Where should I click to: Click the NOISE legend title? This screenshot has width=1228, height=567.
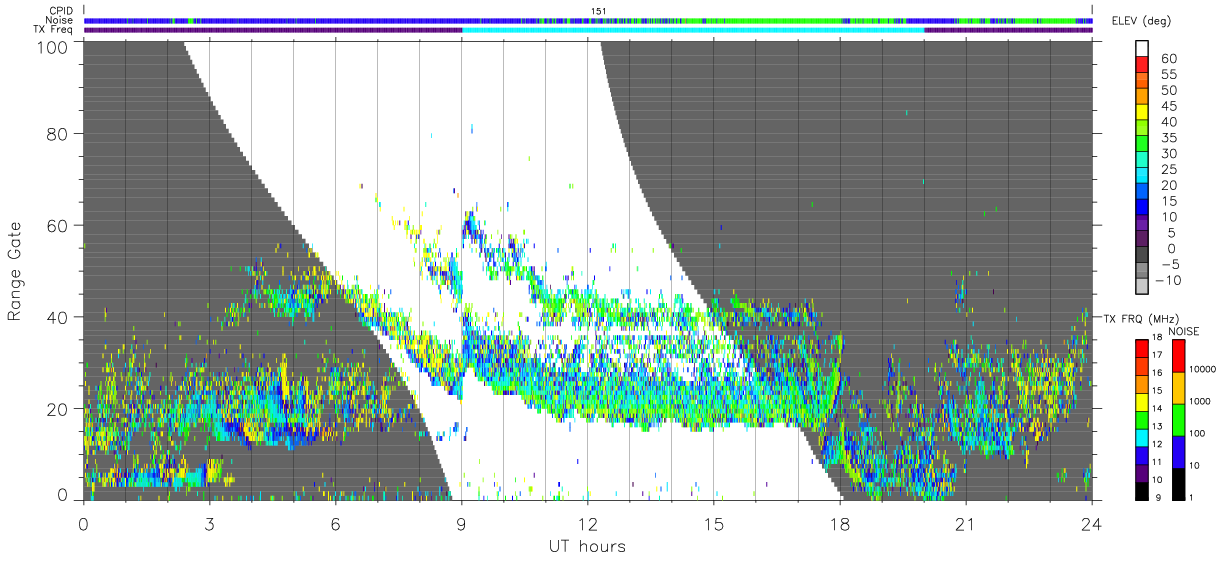point(1184,330)
